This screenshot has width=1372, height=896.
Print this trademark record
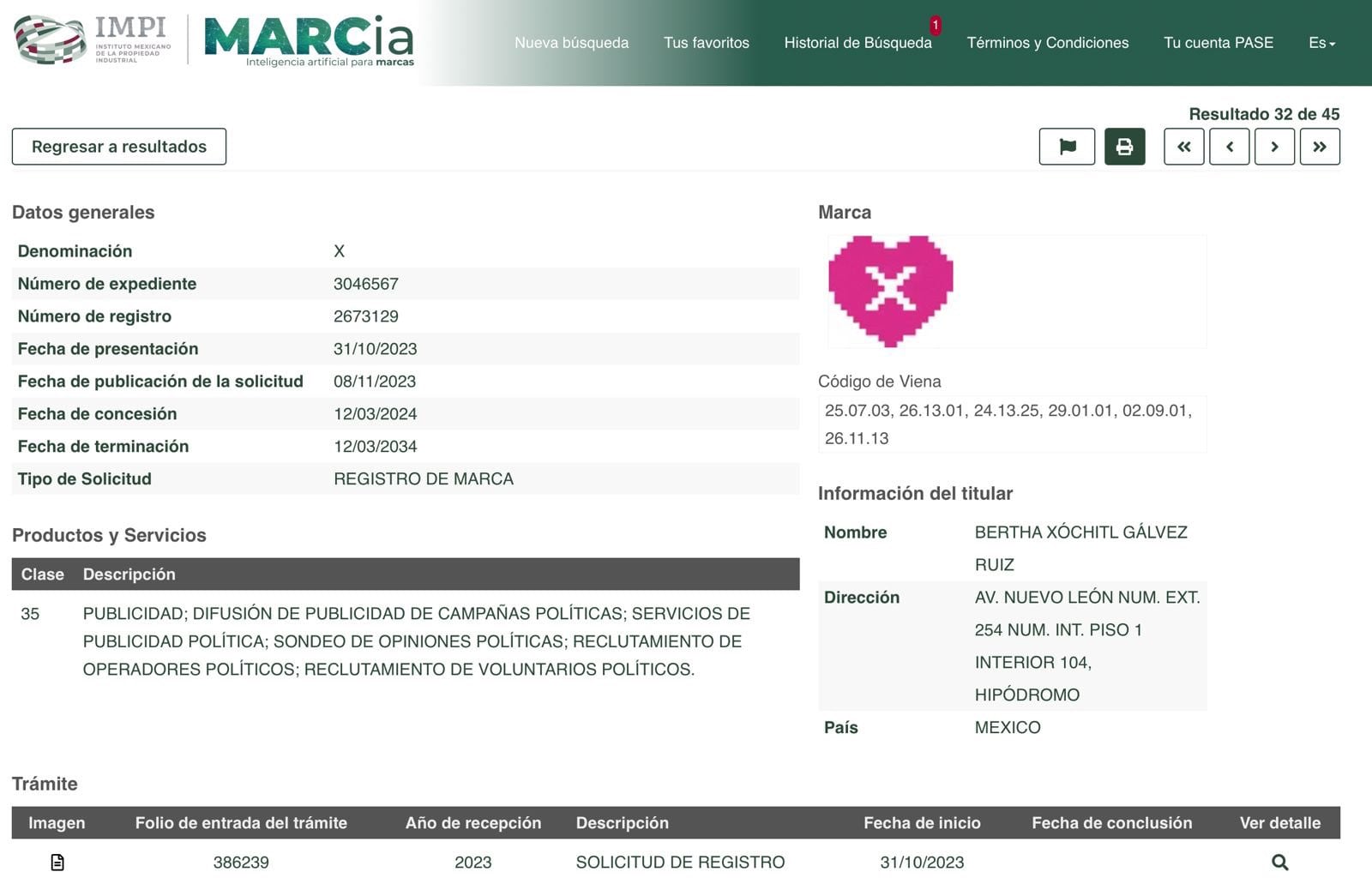click(x=1124, y=147)
